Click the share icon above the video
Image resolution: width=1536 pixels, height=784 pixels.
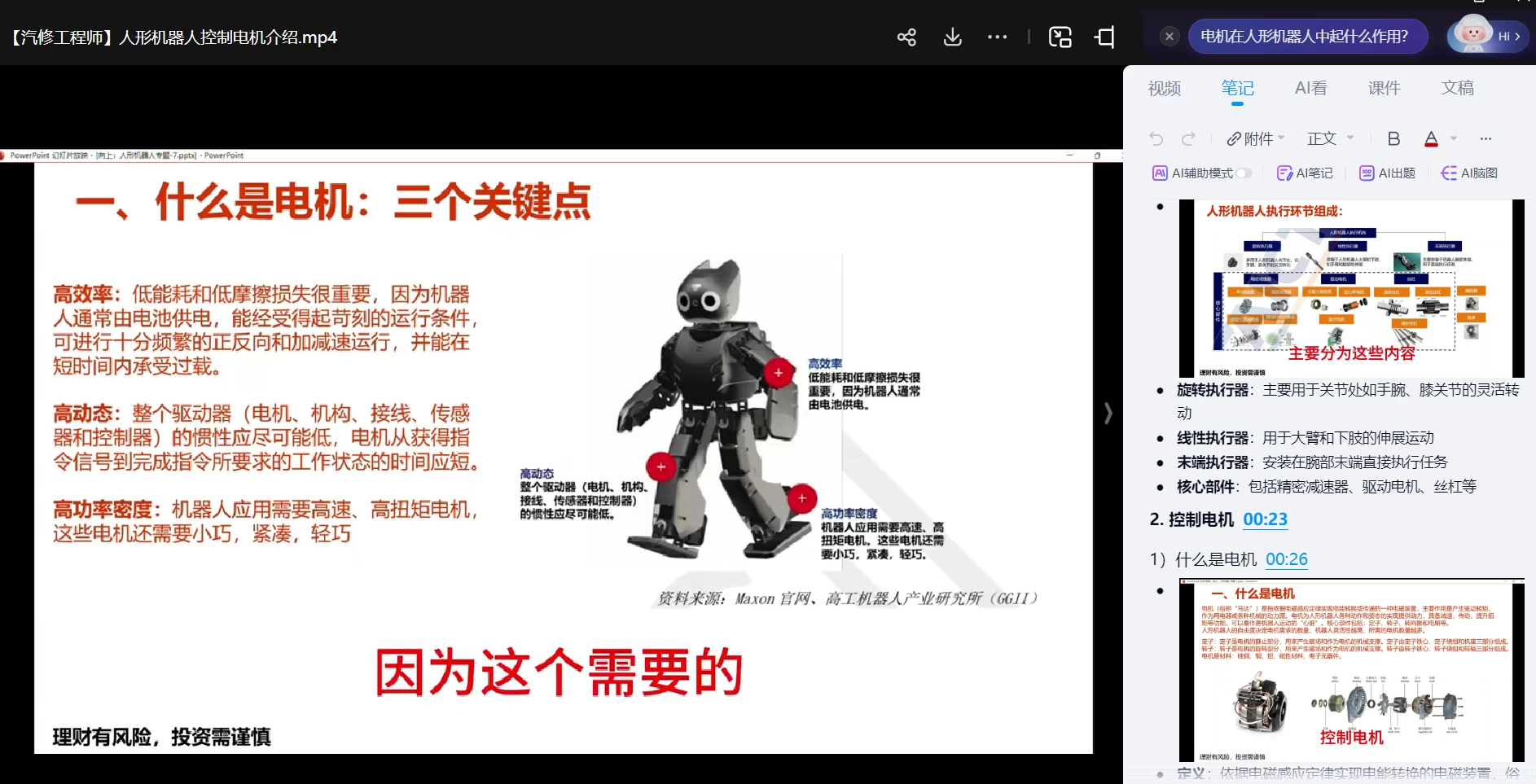tap(906, 37)
